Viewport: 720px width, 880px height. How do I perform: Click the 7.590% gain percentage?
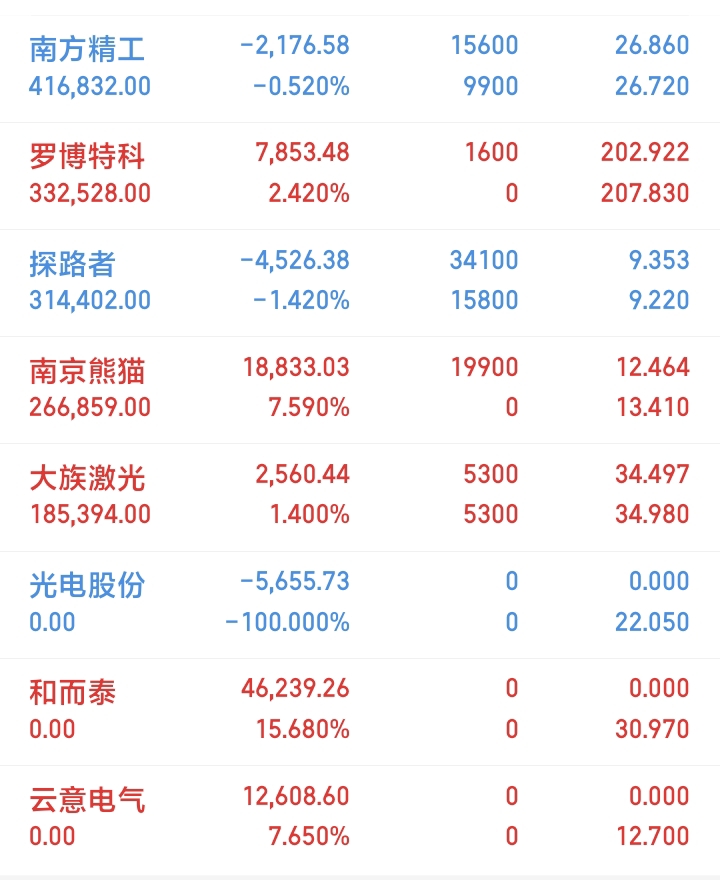click(309, 407)
